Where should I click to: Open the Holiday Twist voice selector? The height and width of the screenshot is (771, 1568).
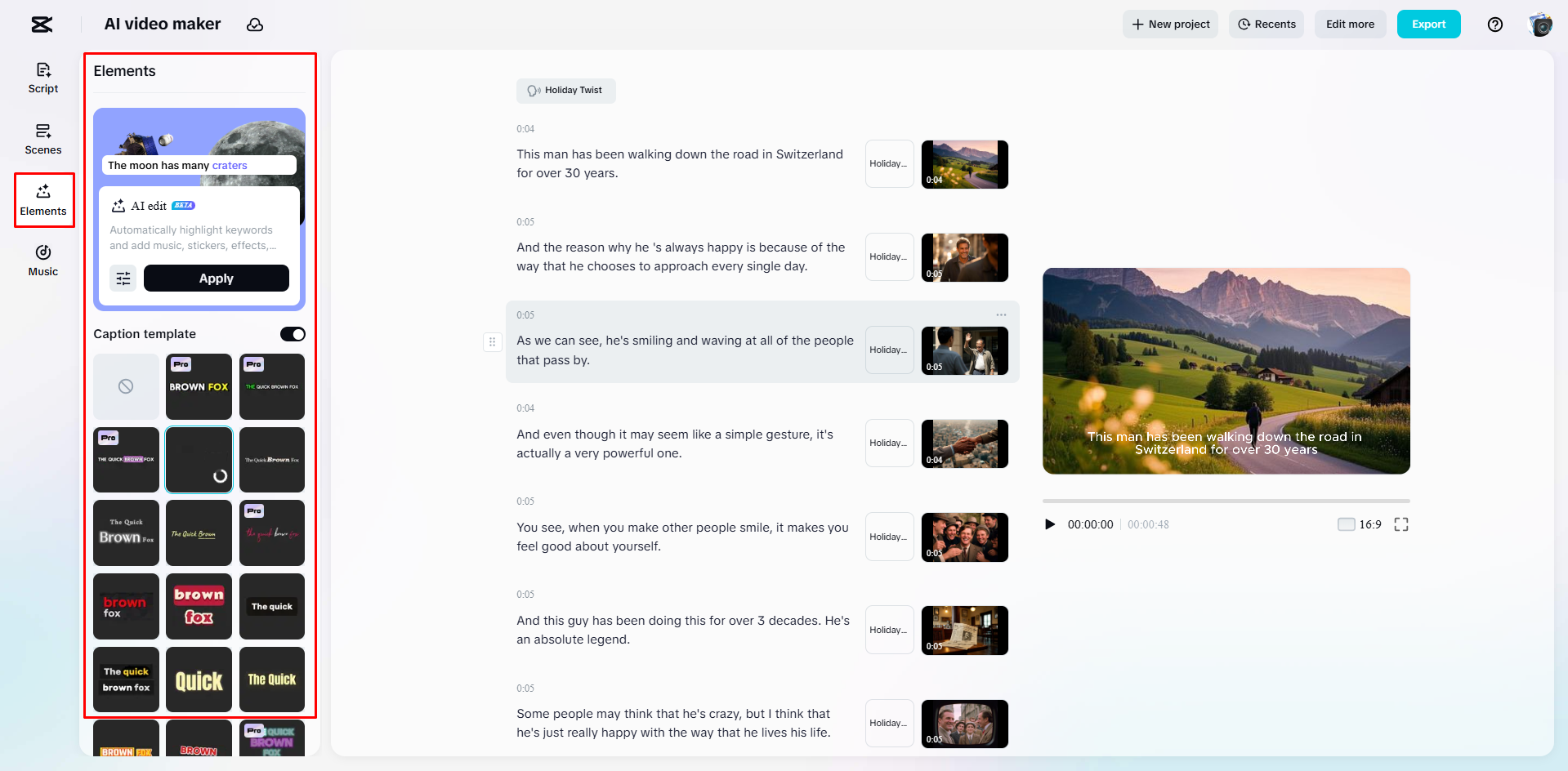click(565, 91)
